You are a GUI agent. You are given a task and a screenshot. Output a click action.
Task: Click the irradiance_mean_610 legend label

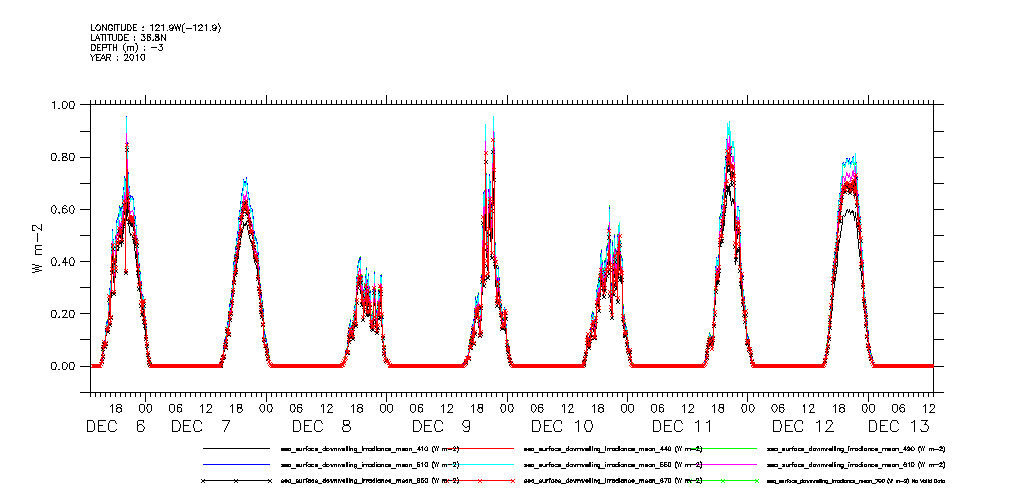click(x=856, y=465)
